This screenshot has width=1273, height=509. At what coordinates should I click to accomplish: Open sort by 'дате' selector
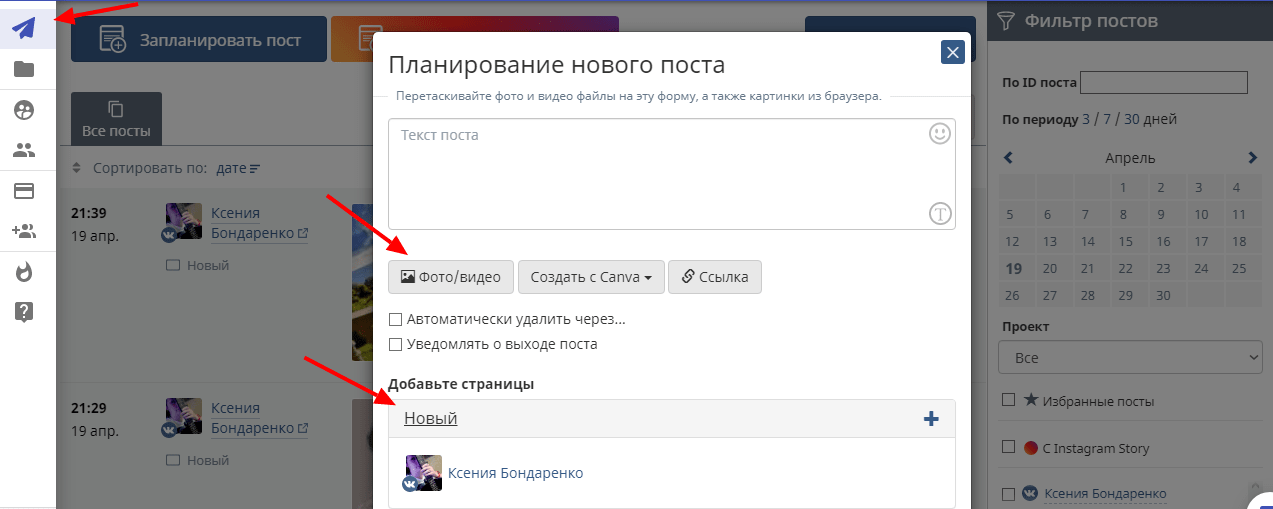click(238, 168)
